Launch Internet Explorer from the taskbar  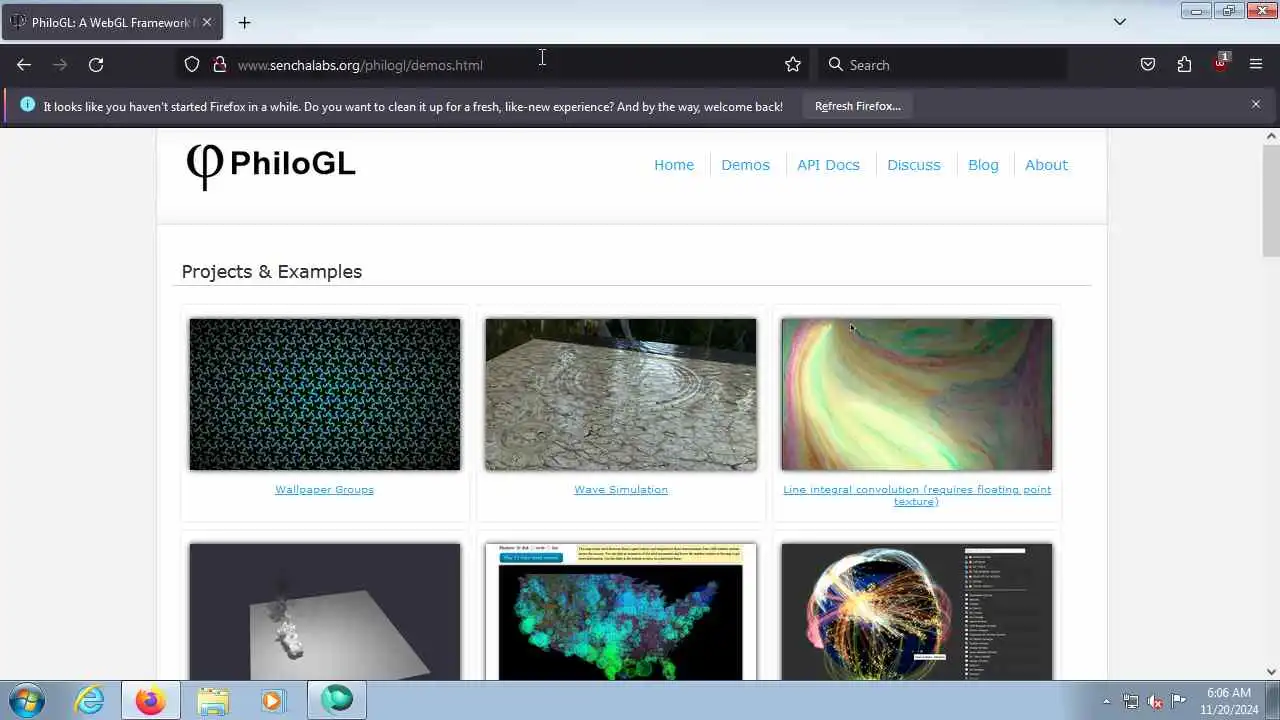click(x=90, y=700)
